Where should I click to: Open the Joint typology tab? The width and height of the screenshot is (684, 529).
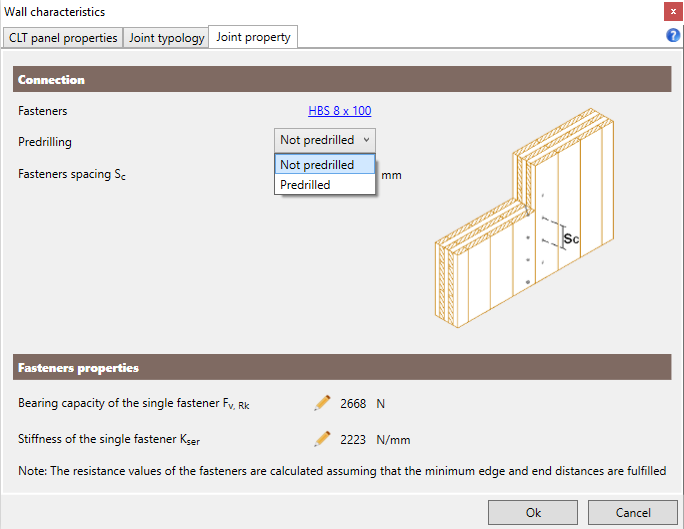pos(166,38)
